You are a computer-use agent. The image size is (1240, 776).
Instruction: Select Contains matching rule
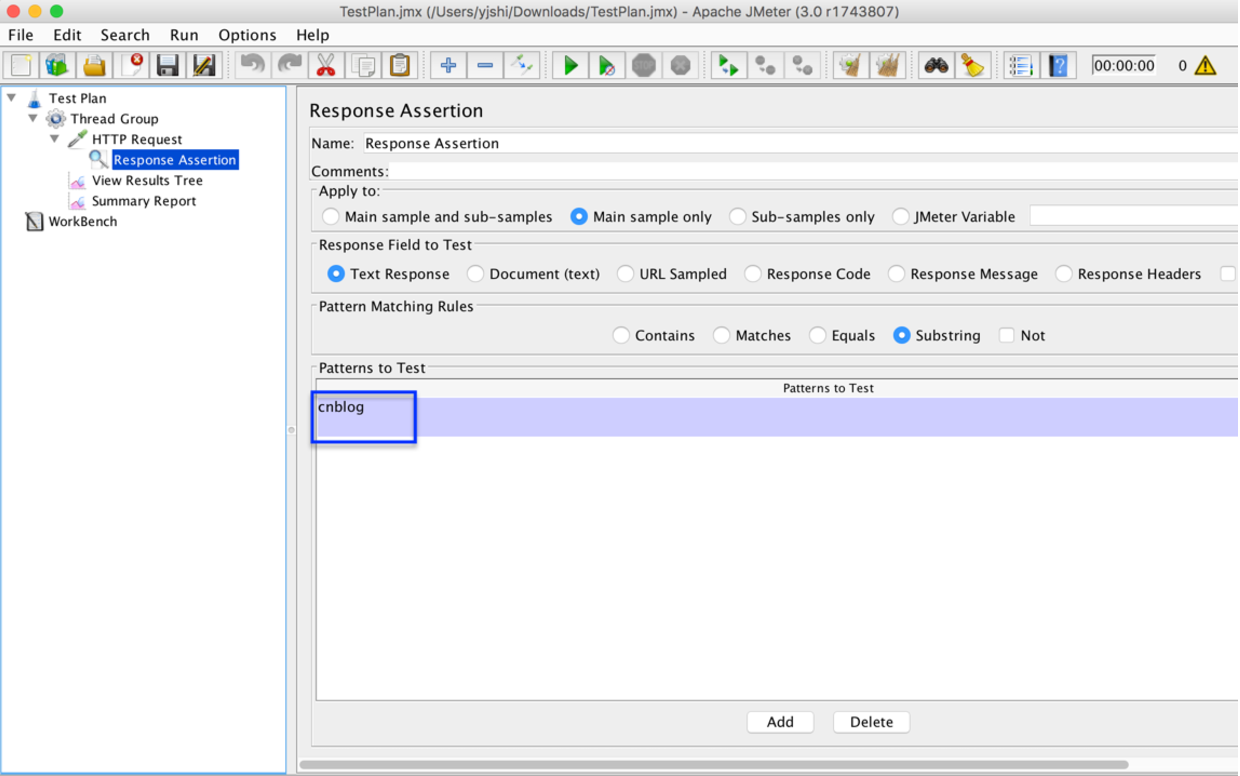(621, 336)
